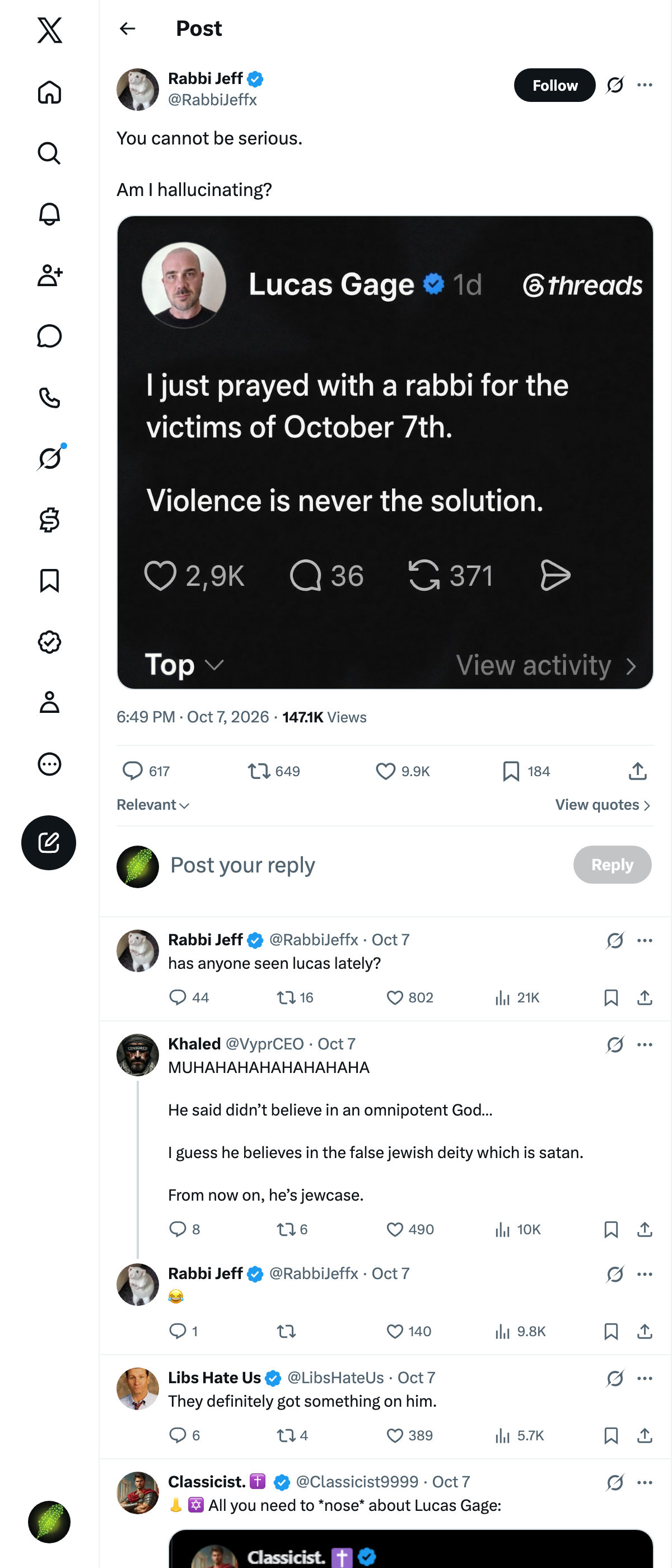
Task: Open the Bookmarks sidebar icon
Action: click(49, 581)
